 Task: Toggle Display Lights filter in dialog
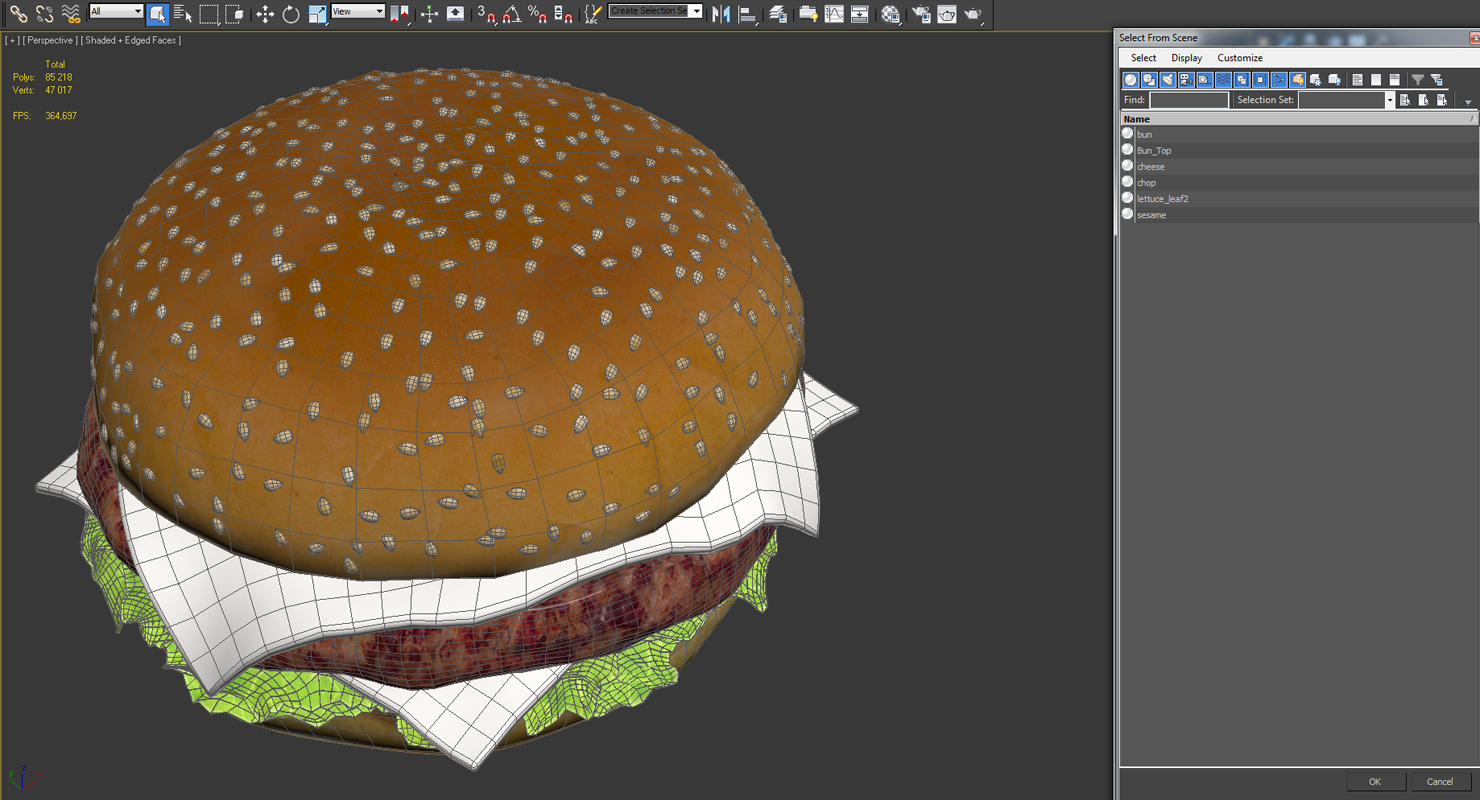pyautogui.click(x=1168, y=80)
